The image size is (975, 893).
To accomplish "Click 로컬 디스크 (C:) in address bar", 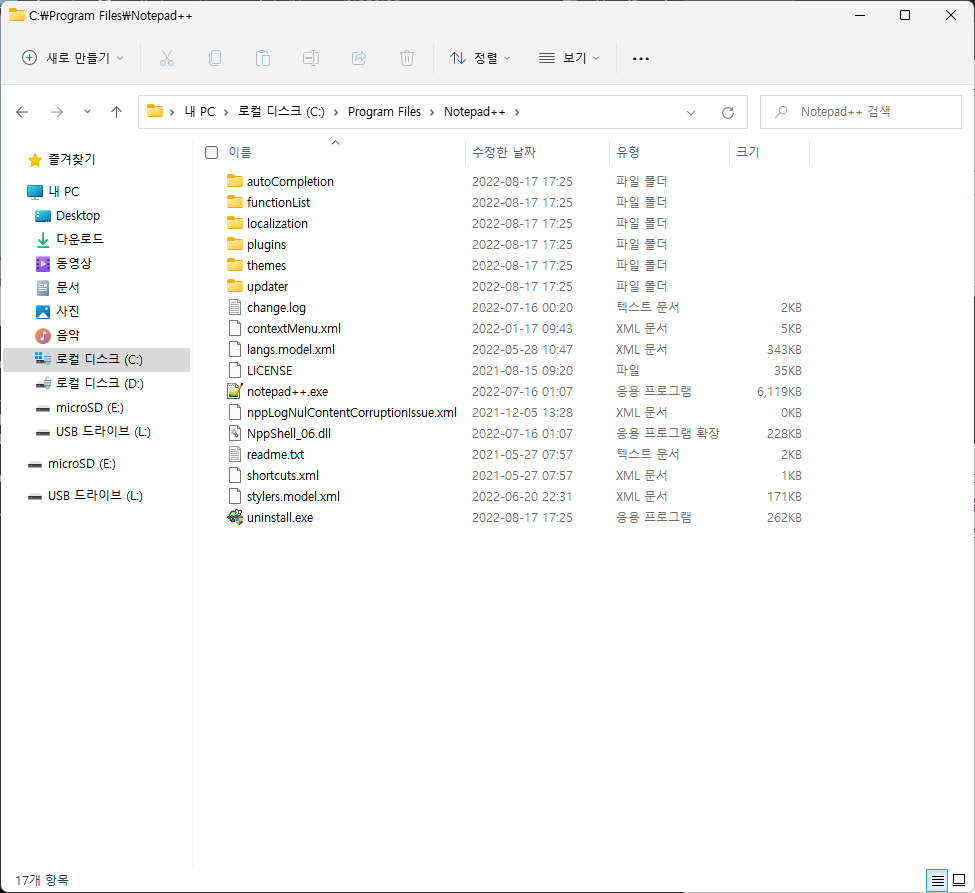I will pyautogui.click(x=281, y=112).
